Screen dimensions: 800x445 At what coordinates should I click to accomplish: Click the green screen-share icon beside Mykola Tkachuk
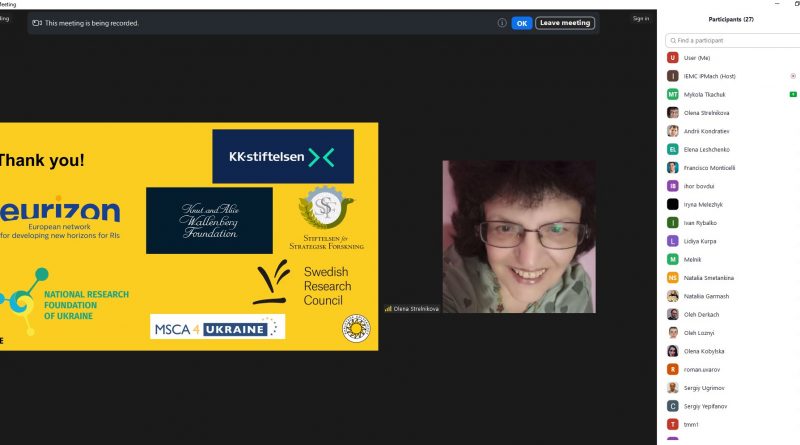pyautogui.click(x=792, y=94)
